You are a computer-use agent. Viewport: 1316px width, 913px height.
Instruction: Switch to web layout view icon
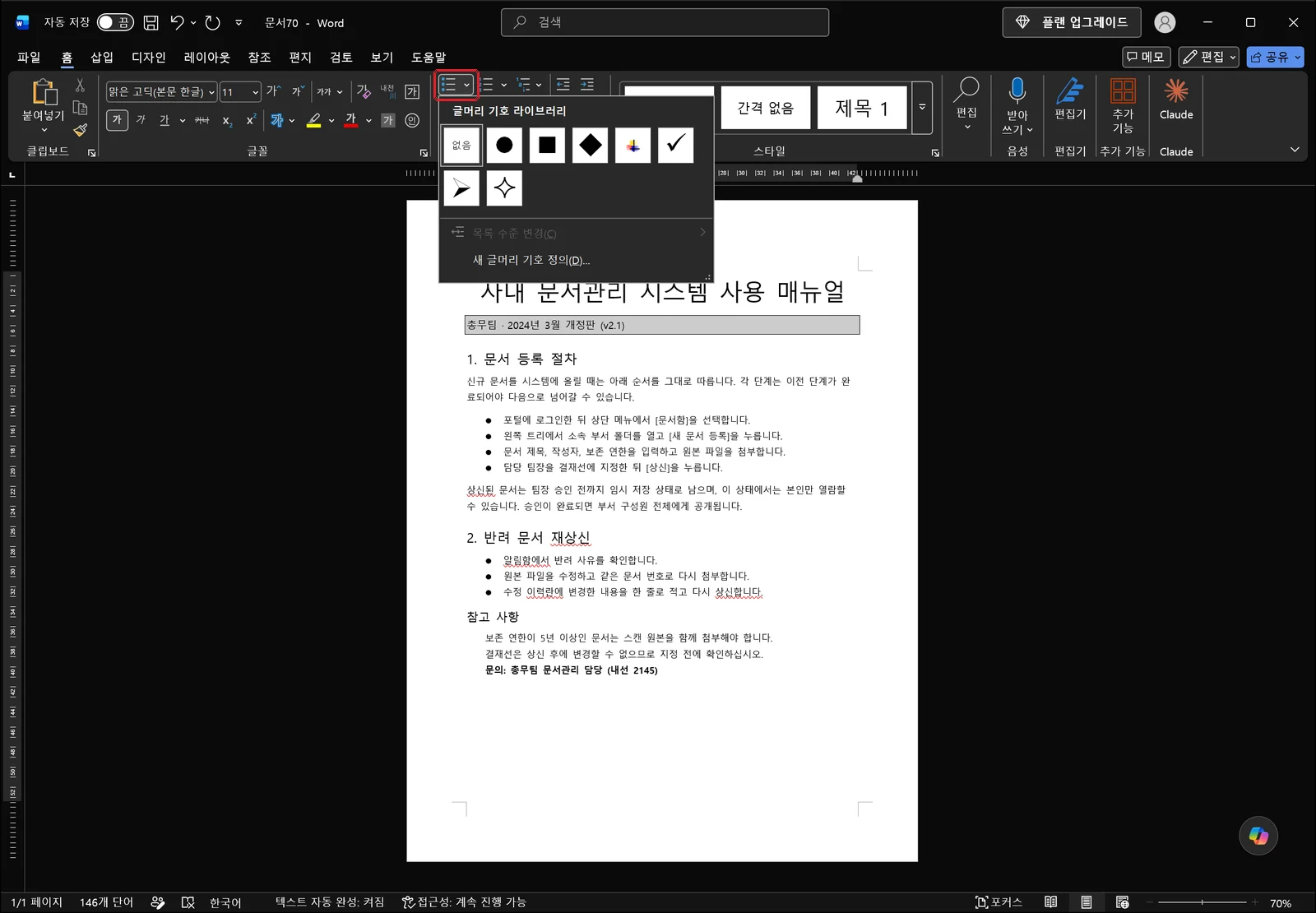tap(1123, 902)
